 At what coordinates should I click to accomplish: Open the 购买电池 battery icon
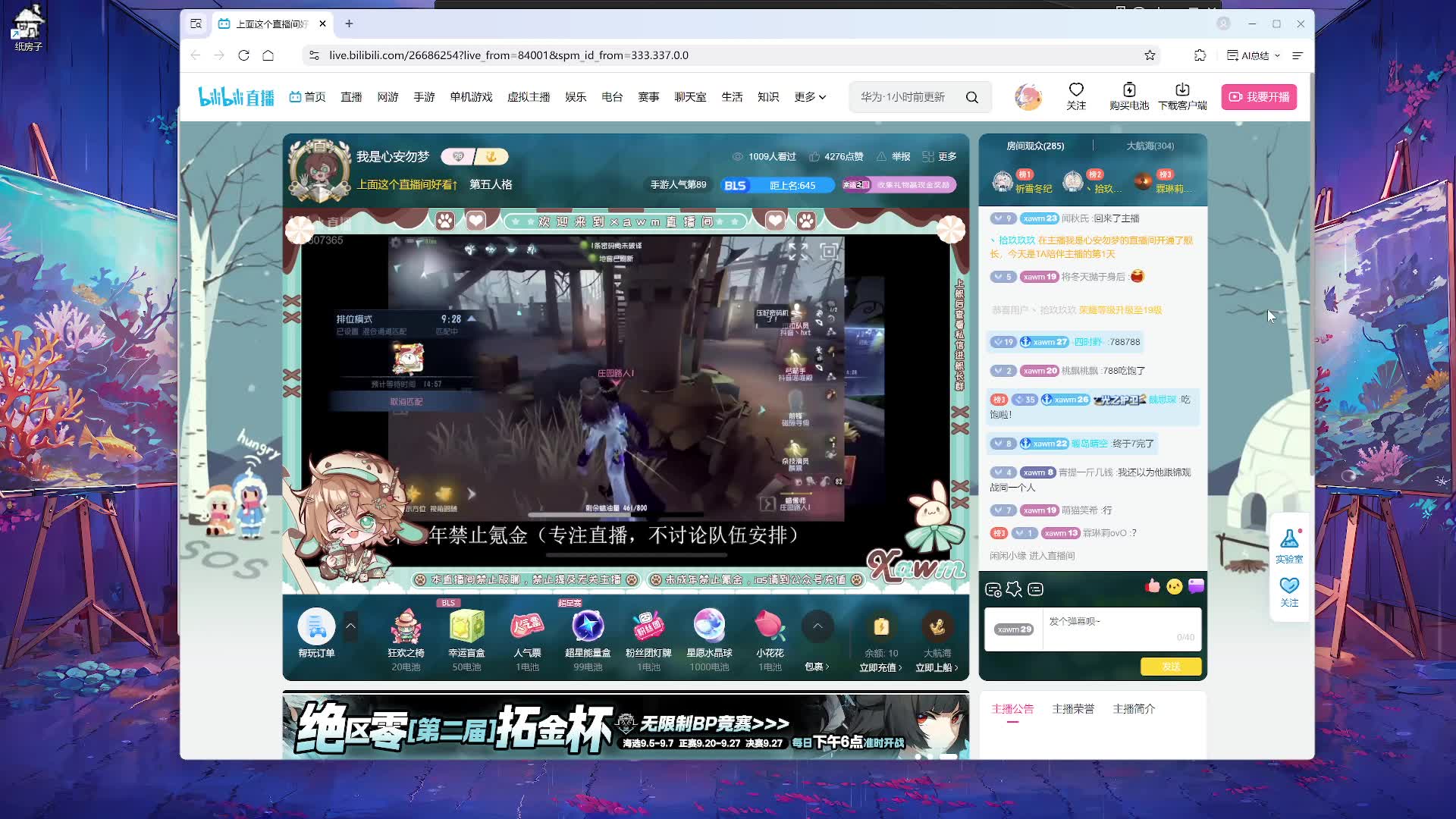pos(1128,89)
